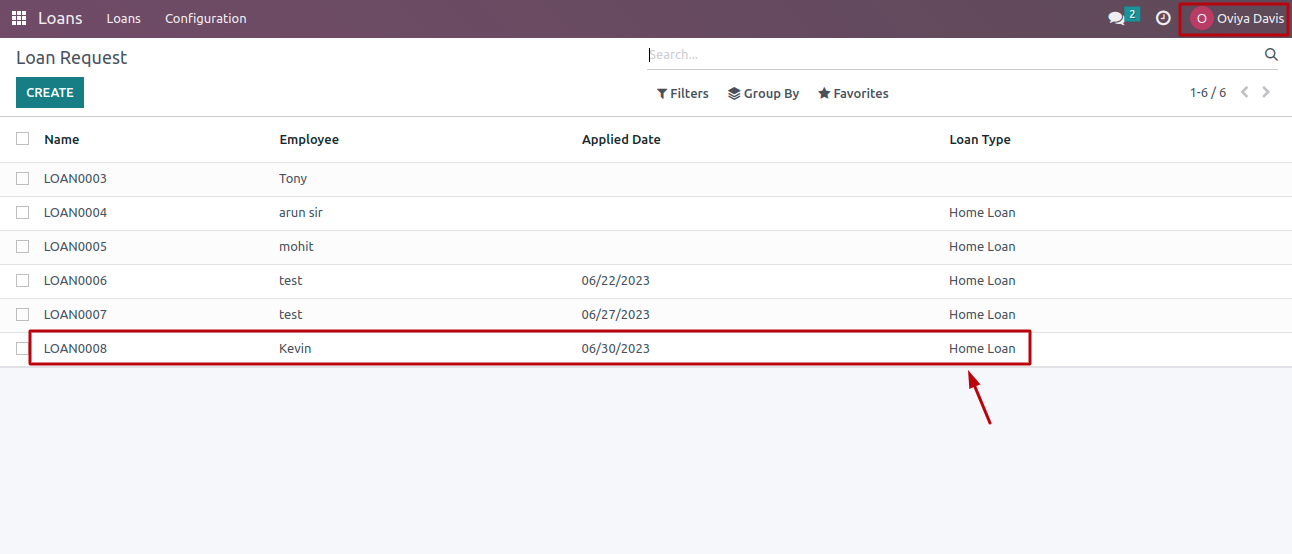Click the pager 1-6 / 6 counter
Image resolution: width=1292 pixels, height=554 pixels.
pos(1208,92)
